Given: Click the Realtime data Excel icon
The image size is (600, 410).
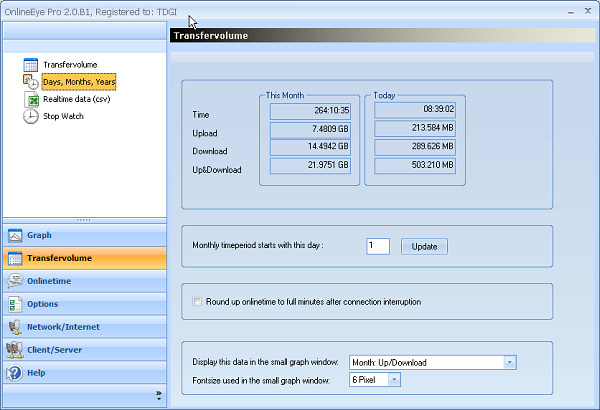Looking at the screenshot, I should click(31, 99).
